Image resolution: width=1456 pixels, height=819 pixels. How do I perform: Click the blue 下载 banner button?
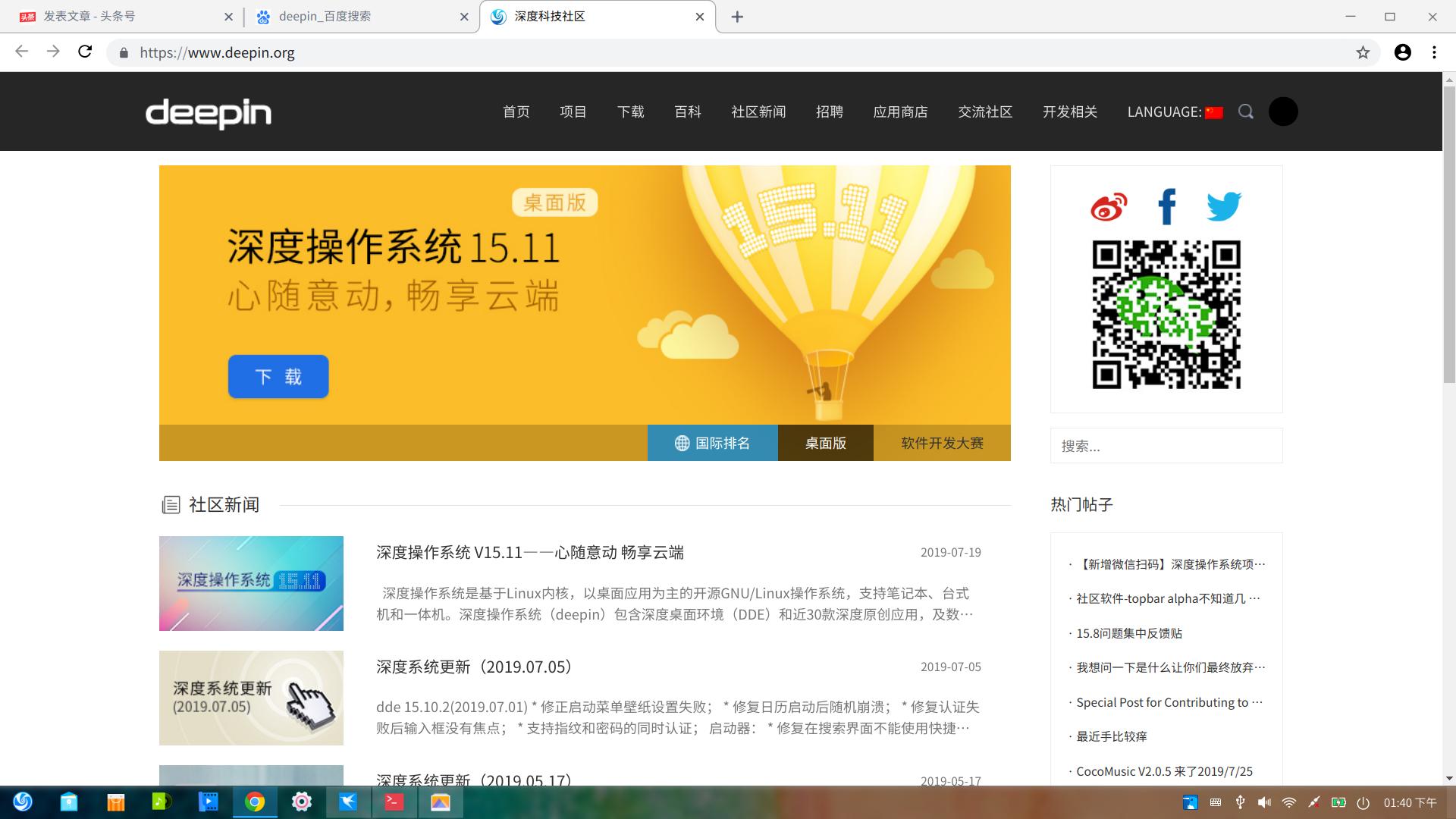tap(278, 376)
